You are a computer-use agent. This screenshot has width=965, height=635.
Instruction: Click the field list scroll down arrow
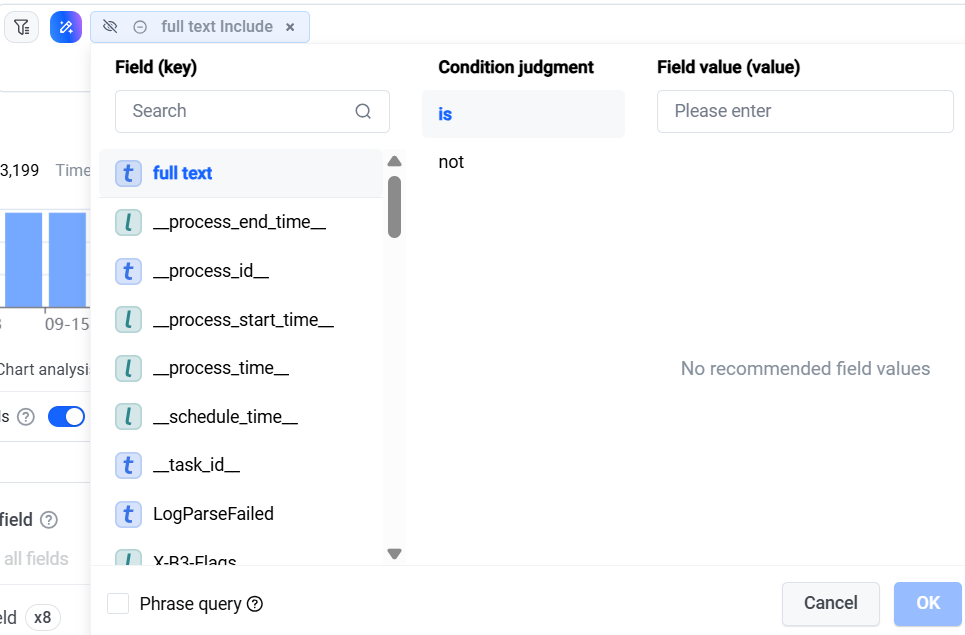[x=394, y=554]
